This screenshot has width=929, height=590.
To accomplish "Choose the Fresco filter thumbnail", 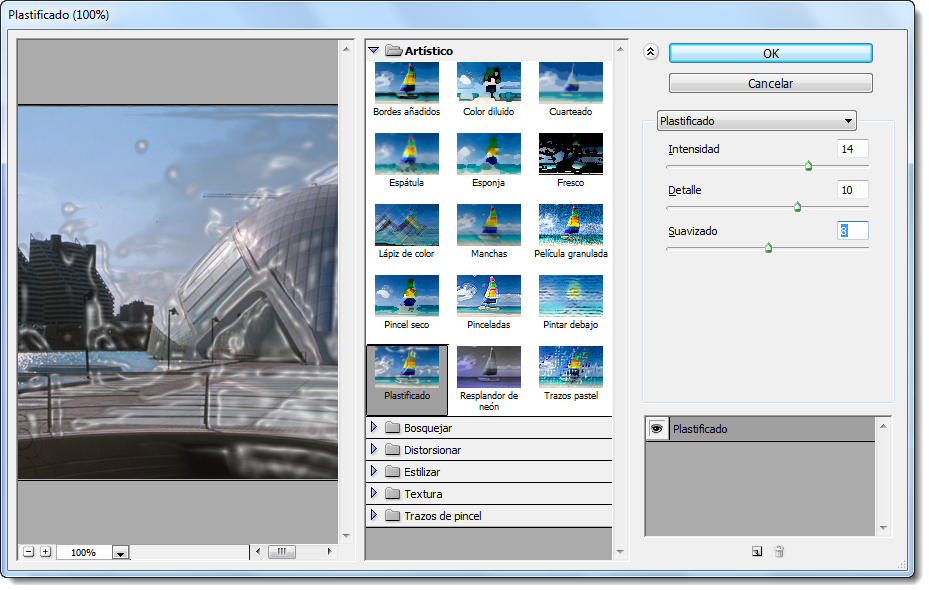I will (x=571, y=154).
